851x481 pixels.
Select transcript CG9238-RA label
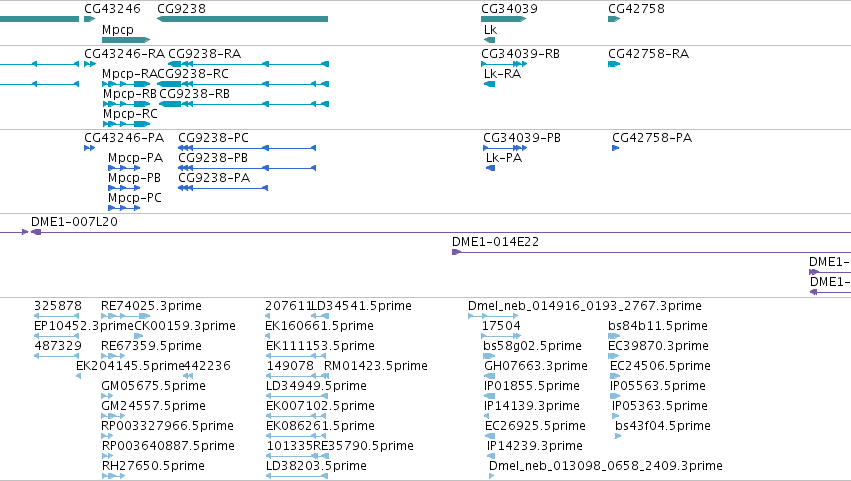(x=205, y=54)
